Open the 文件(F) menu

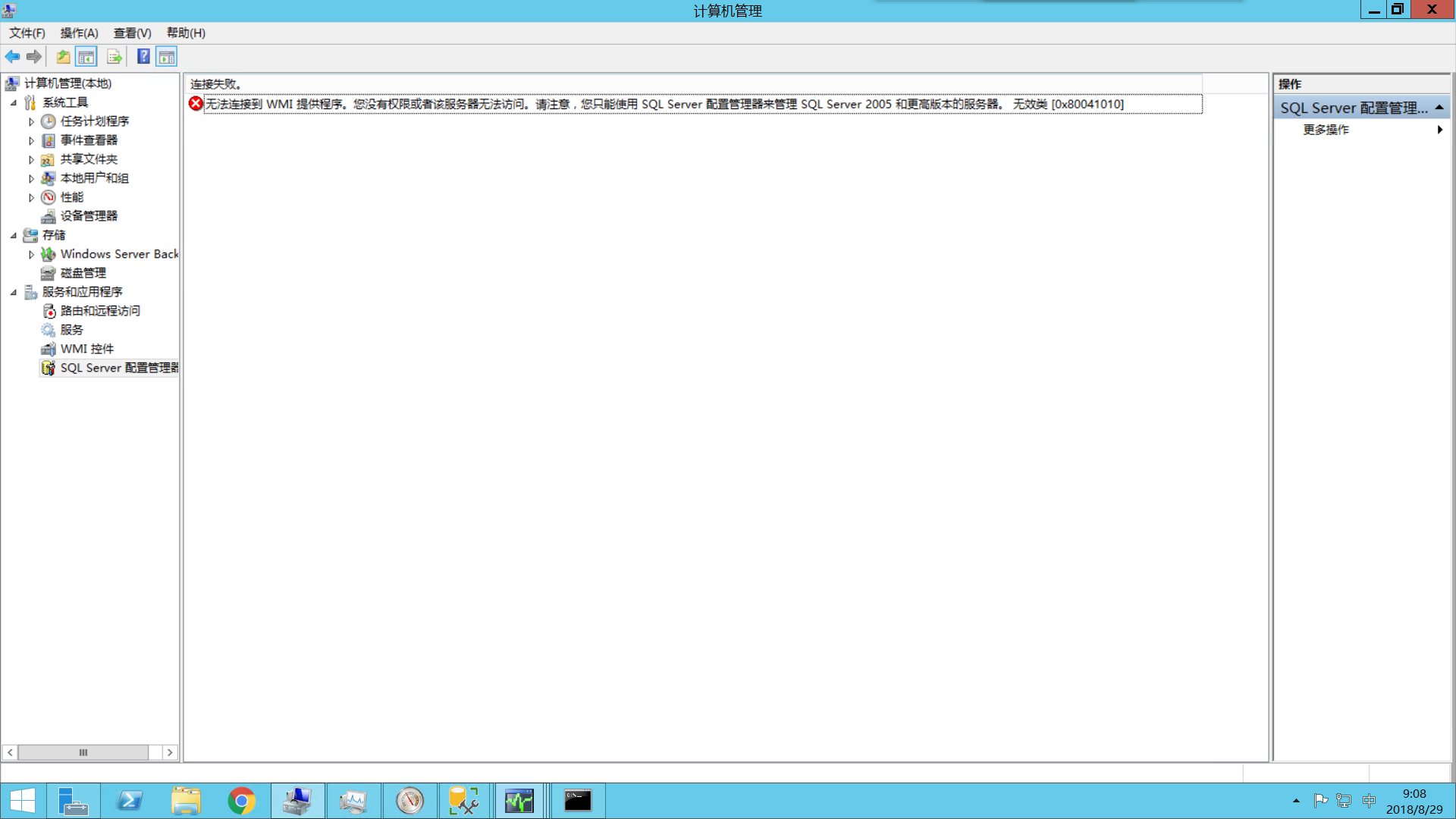click(x=27, y=33)
